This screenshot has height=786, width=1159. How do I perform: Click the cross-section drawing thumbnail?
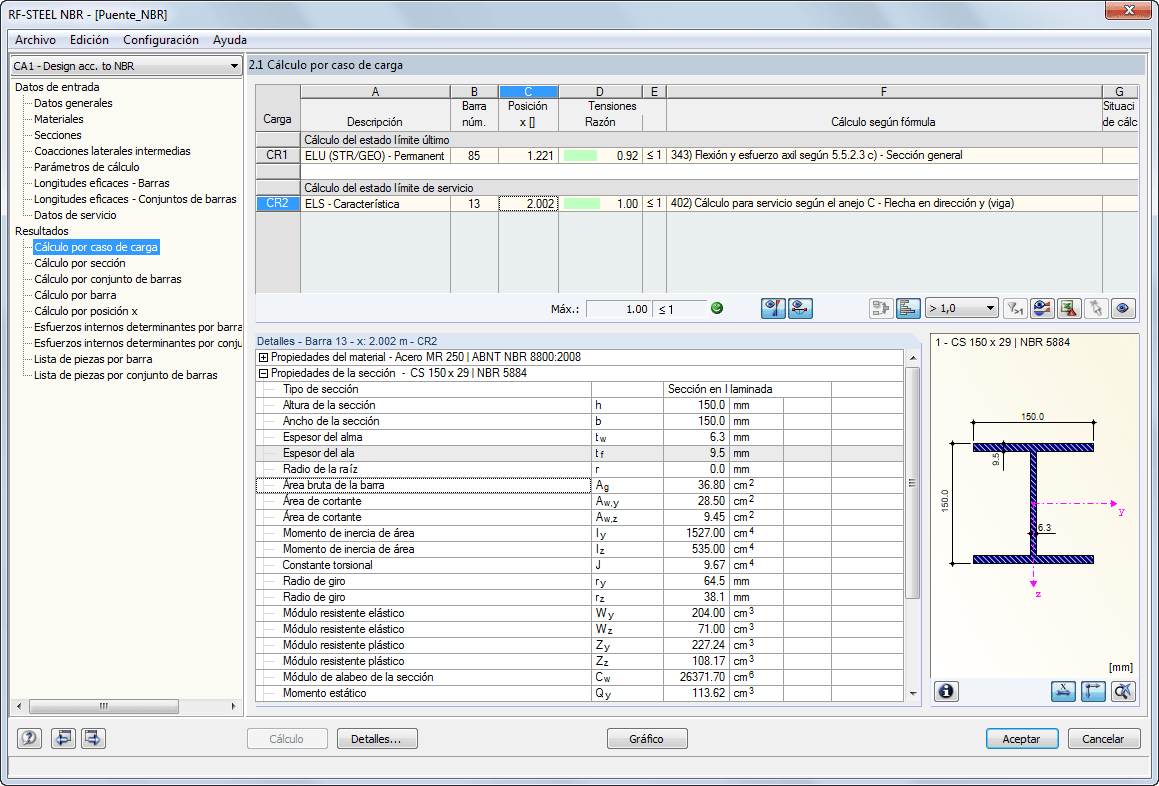[x=1033, y=507]
